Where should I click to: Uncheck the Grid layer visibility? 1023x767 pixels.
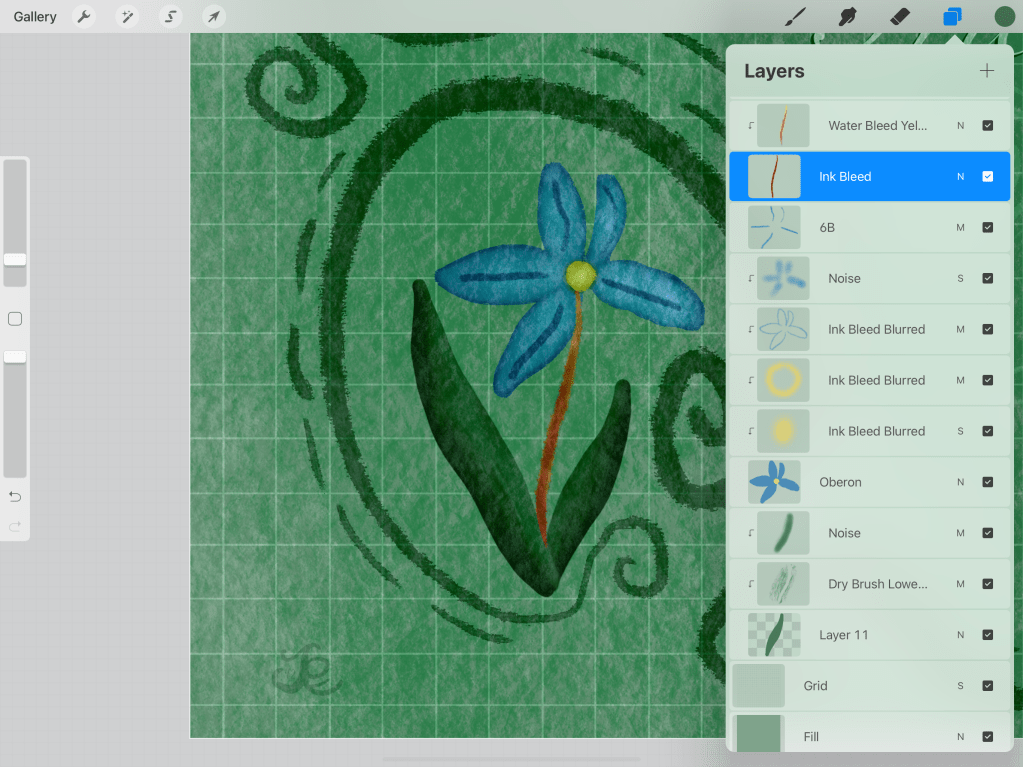coord(987,686)
